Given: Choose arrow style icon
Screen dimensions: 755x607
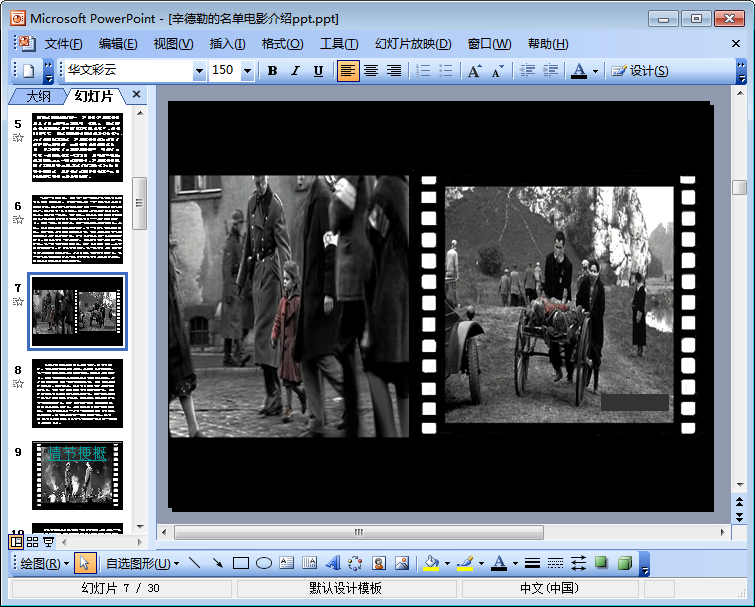Looking at the screenshot, I should coord(578,563).
